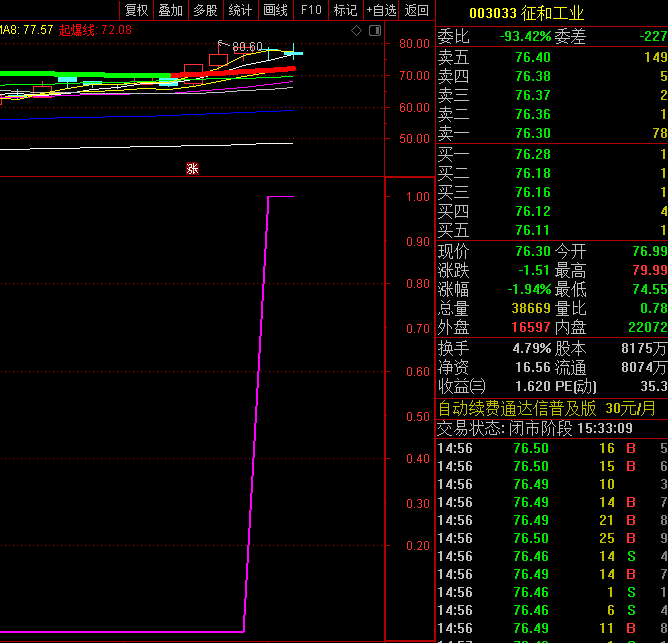Image resolution: width=668 pixels, height=643 pixels.
Task: Add stock via +自选 button
Action: [381, 10]
